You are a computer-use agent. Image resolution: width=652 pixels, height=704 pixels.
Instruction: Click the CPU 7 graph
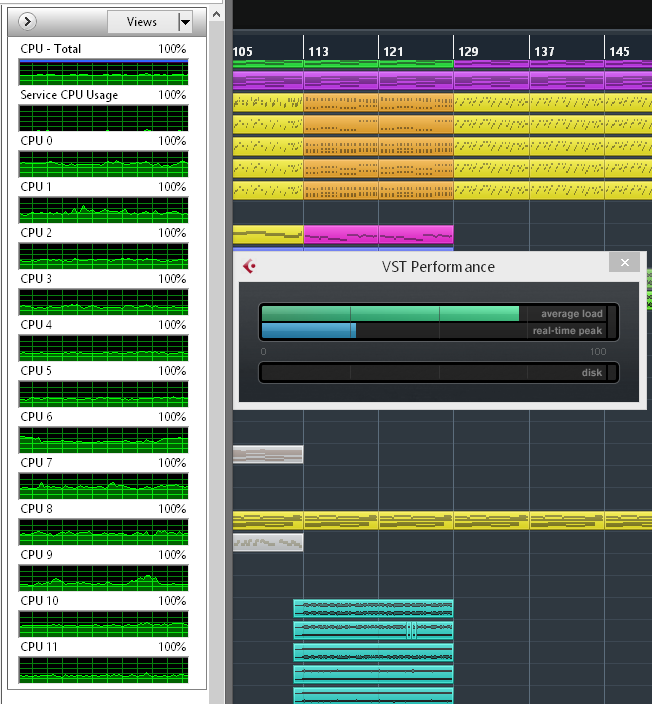tap(103, 486)
